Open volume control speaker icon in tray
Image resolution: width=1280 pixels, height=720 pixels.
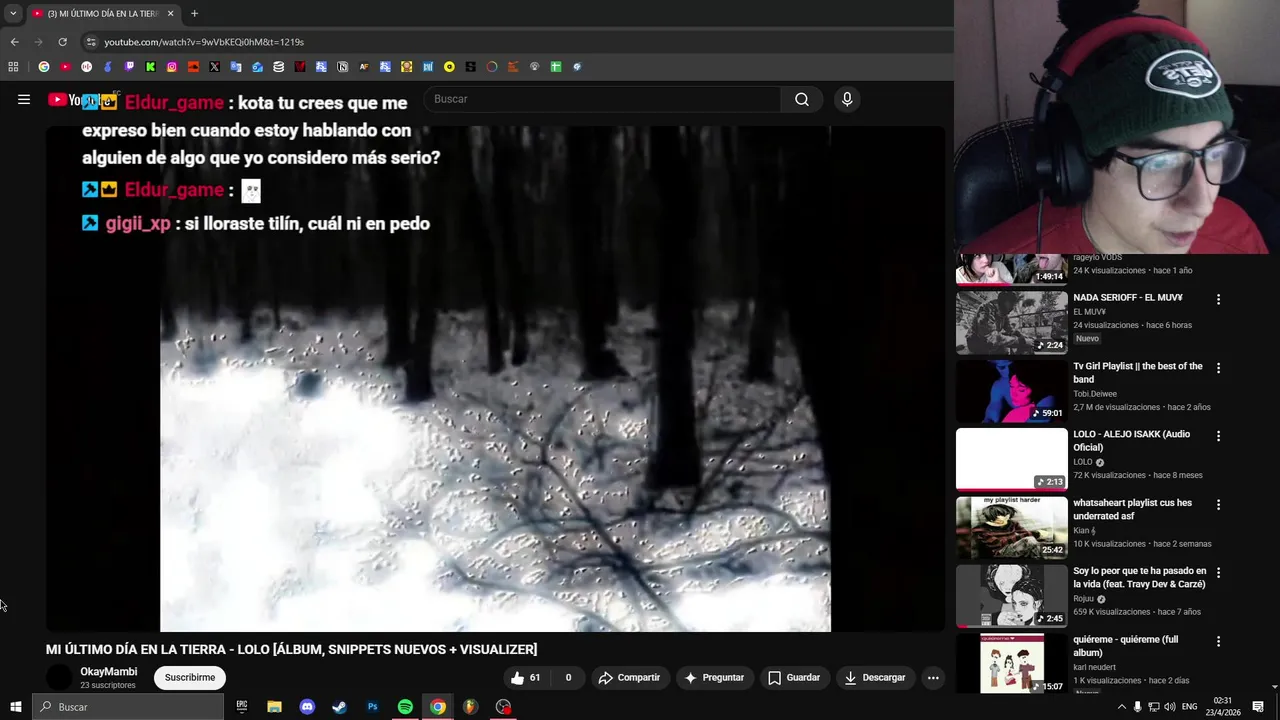click(1170, 707)
